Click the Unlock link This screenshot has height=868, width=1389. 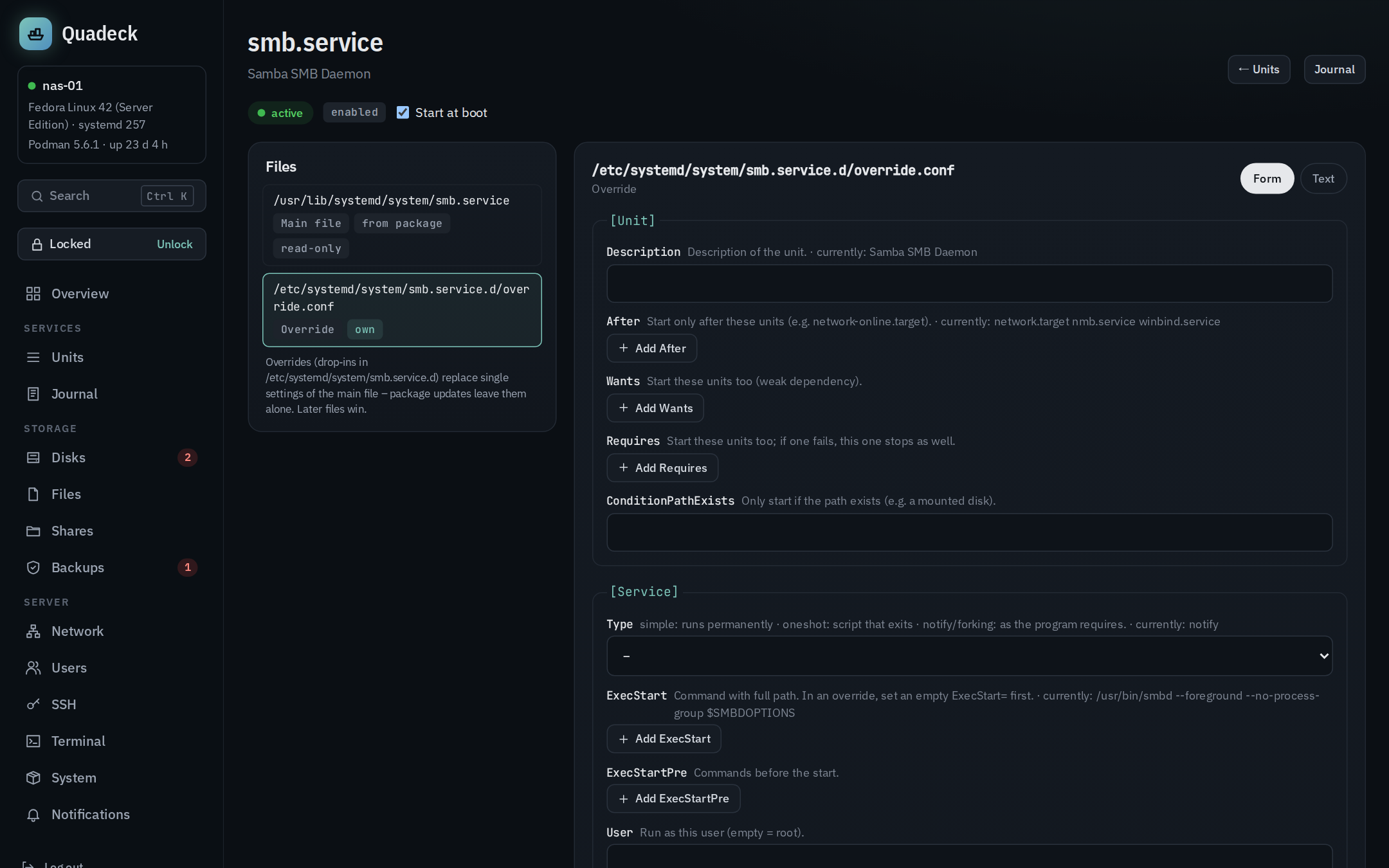tap(174, 244)
